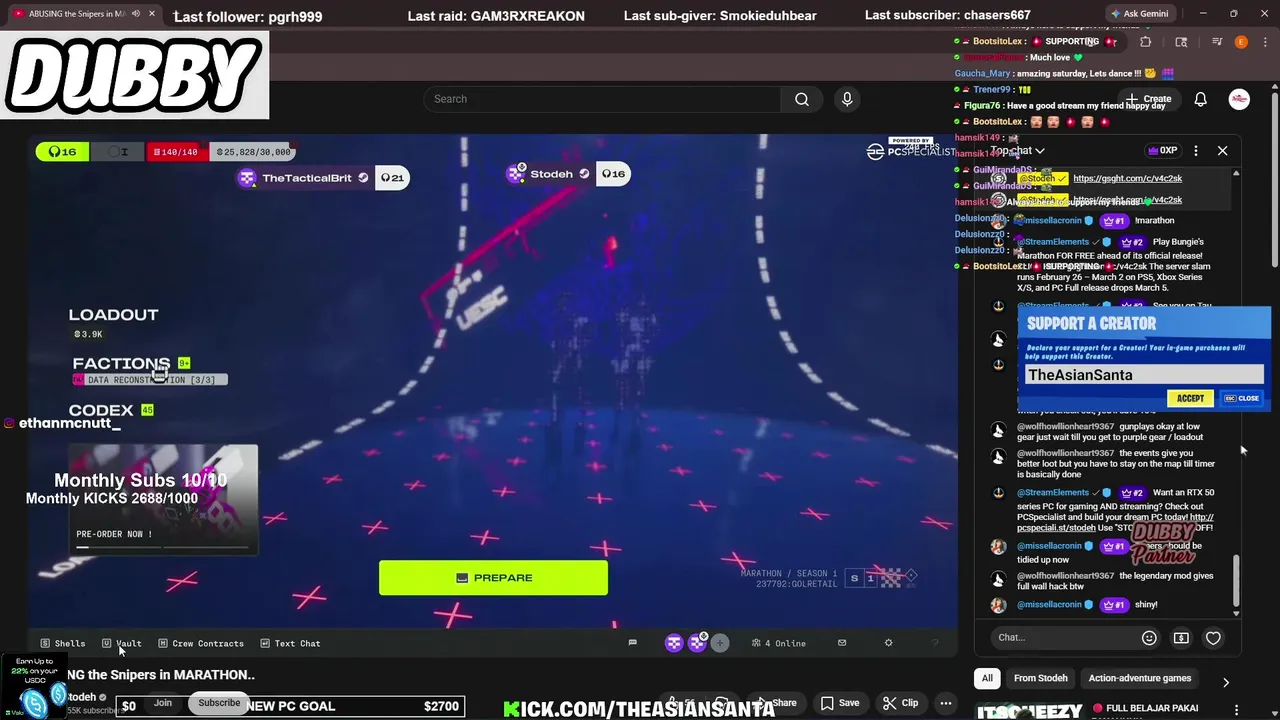Open more actions ellipsis under video

click(x=946, y=703)
